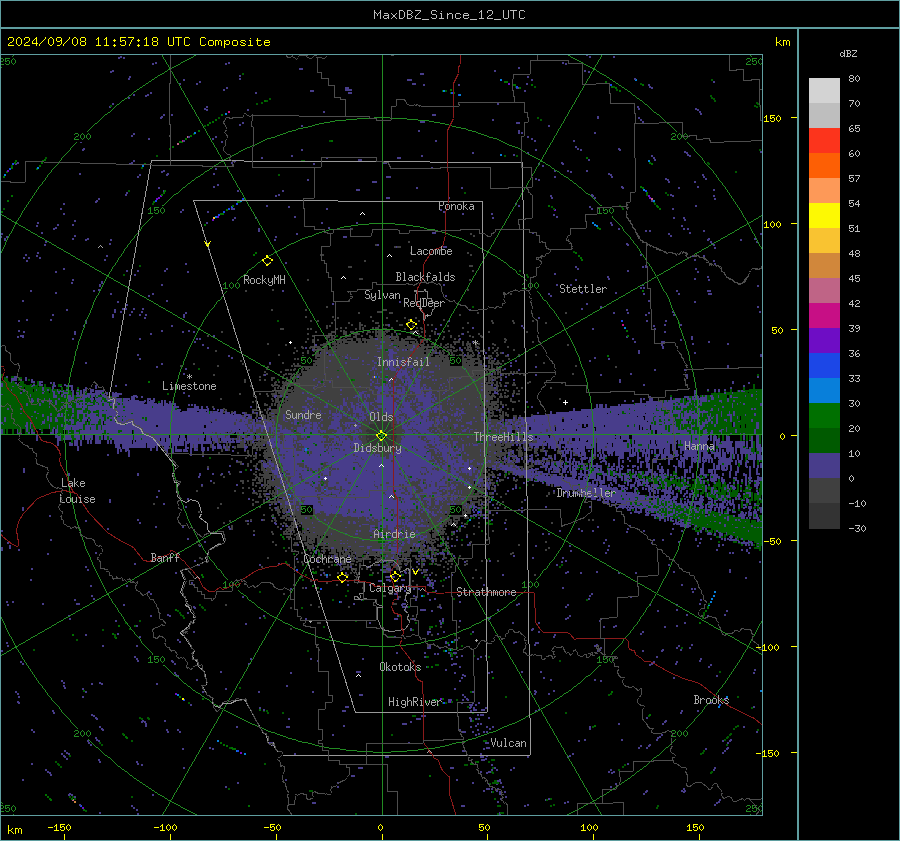
Task: Click the Okotoks town label
Action: tap(400, 667)
